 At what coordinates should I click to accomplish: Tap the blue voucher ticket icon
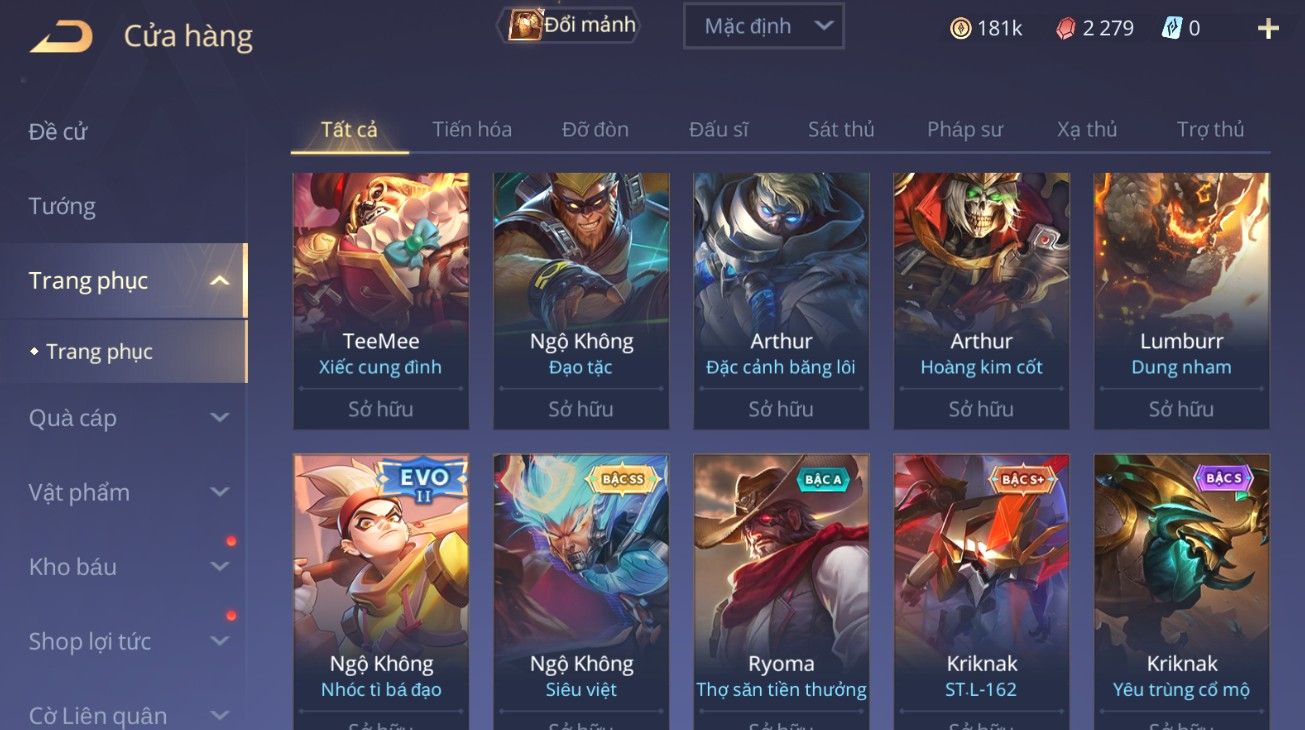pyautogui.click(x=1172, y=28)
